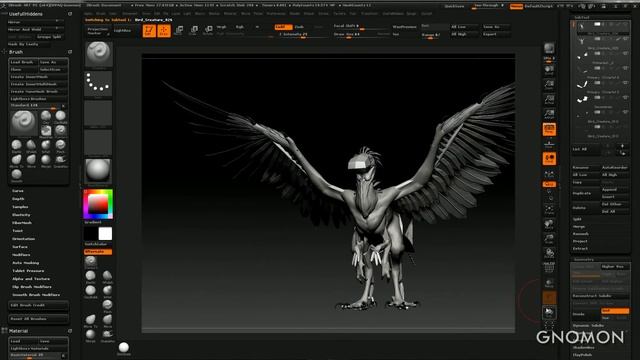Toggle Mrgb channel button
This screenshot has height=360, width=640.
click(222, 27)
